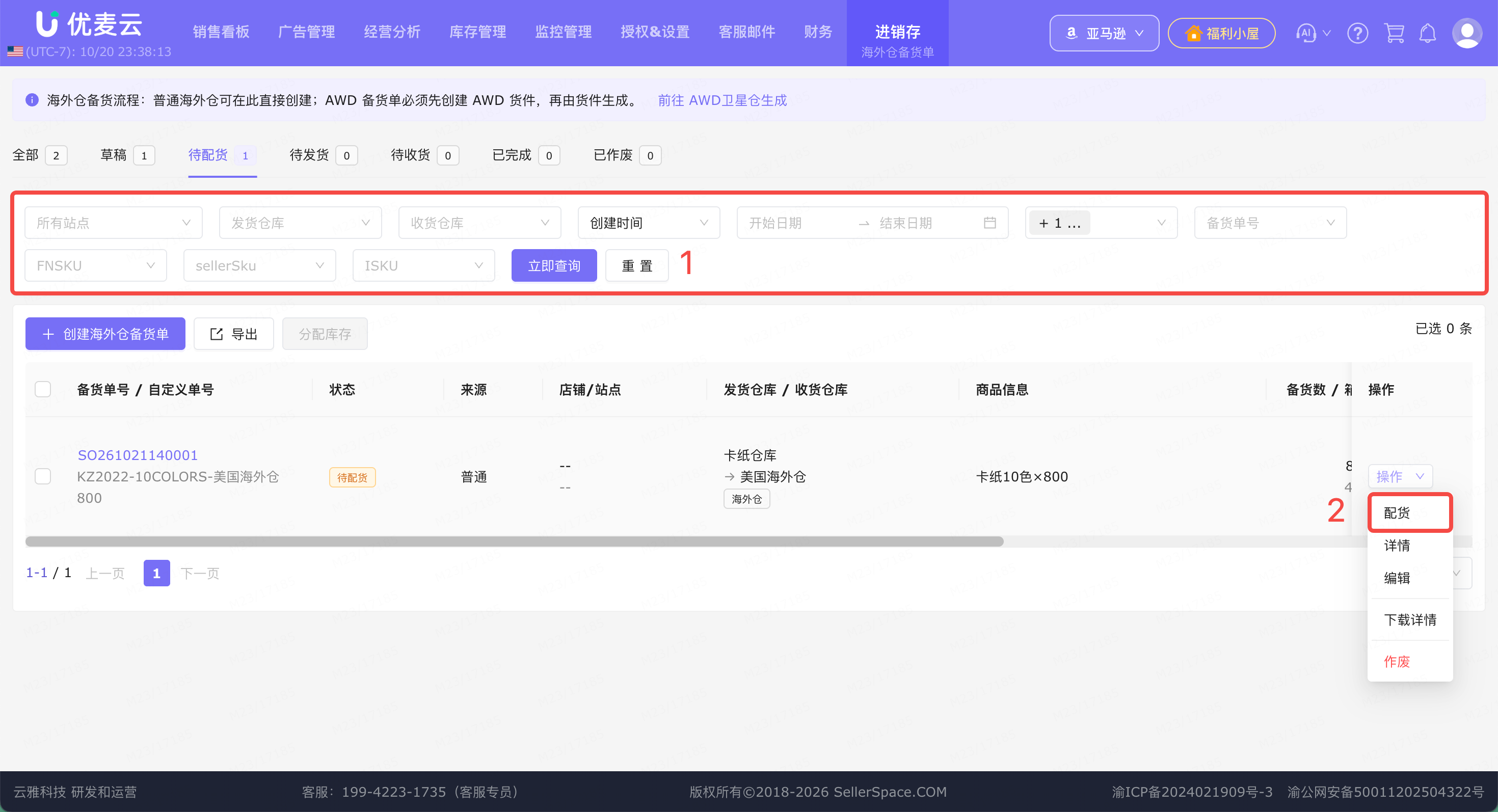The width and height of the screenshot is (1498, 812).
Task: Select 下载详情 in the action menu
Action: 1410,619
